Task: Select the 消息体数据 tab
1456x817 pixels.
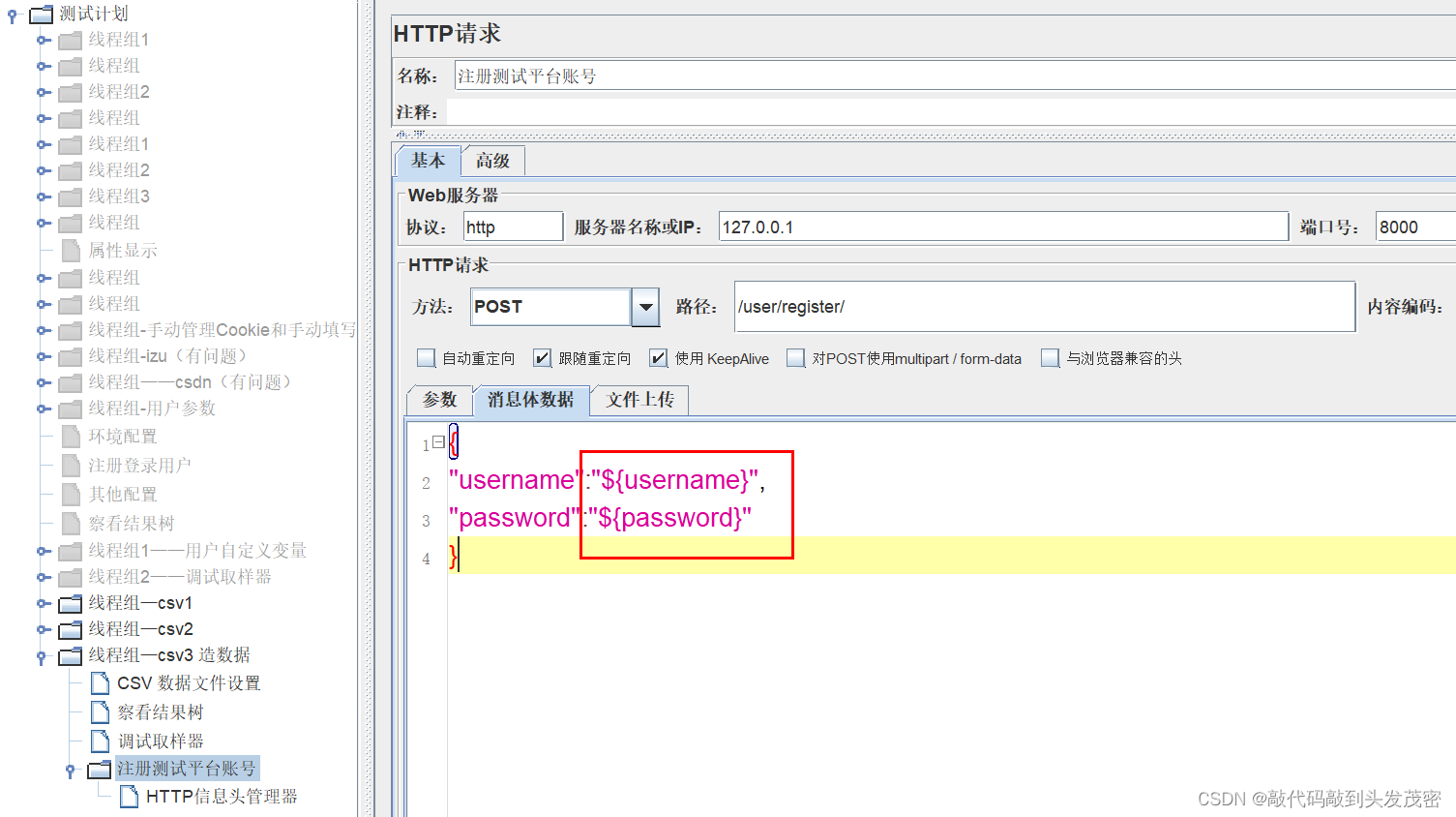Action: [530, 400]
